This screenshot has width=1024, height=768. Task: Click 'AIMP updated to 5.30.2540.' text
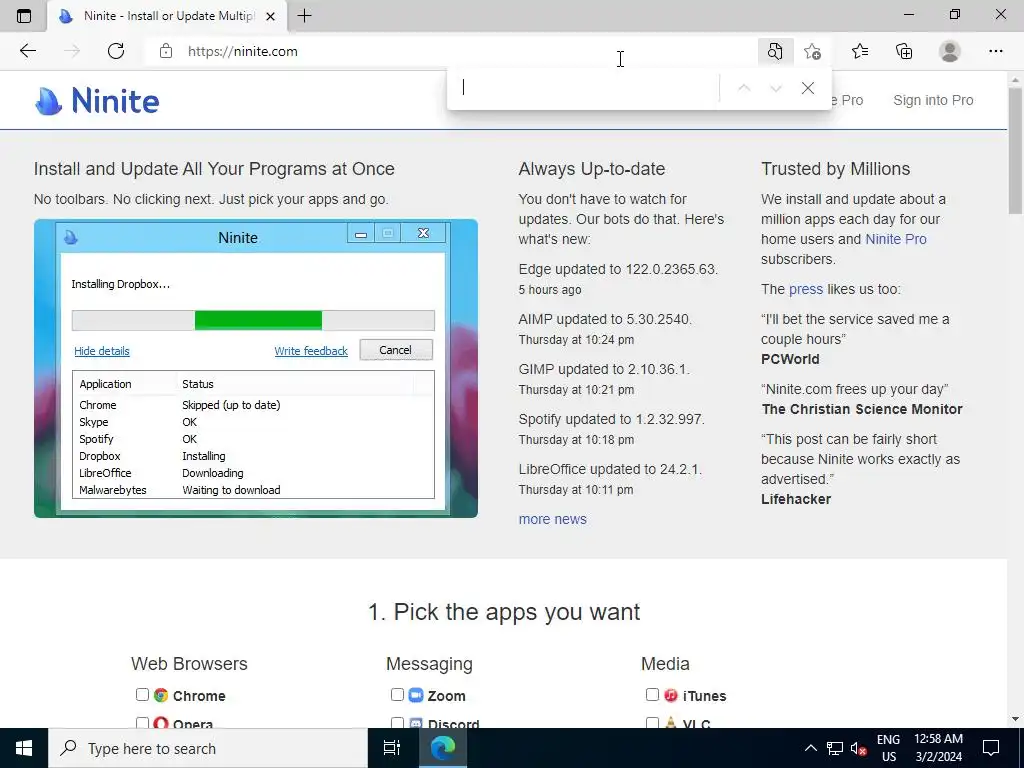click(x=605, y=319)
